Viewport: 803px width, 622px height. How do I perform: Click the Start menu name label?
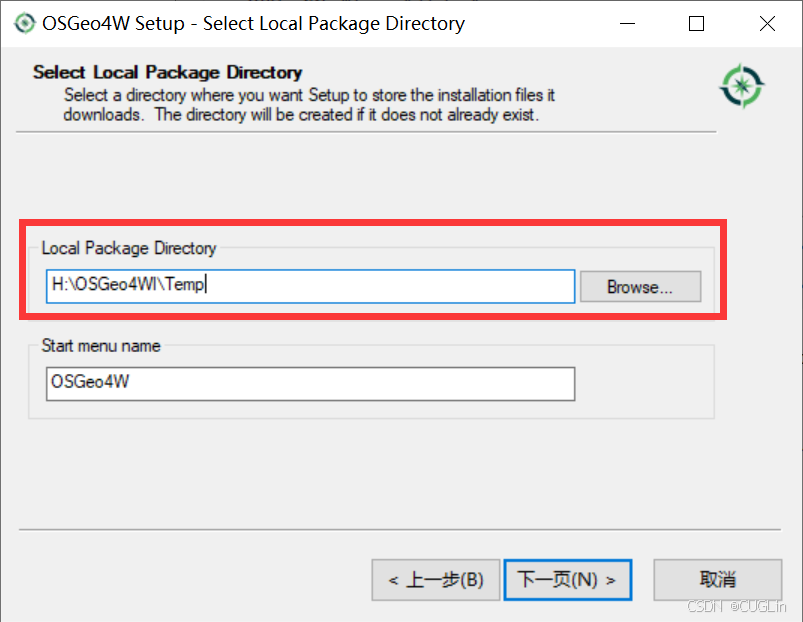(x=101, y=346)
